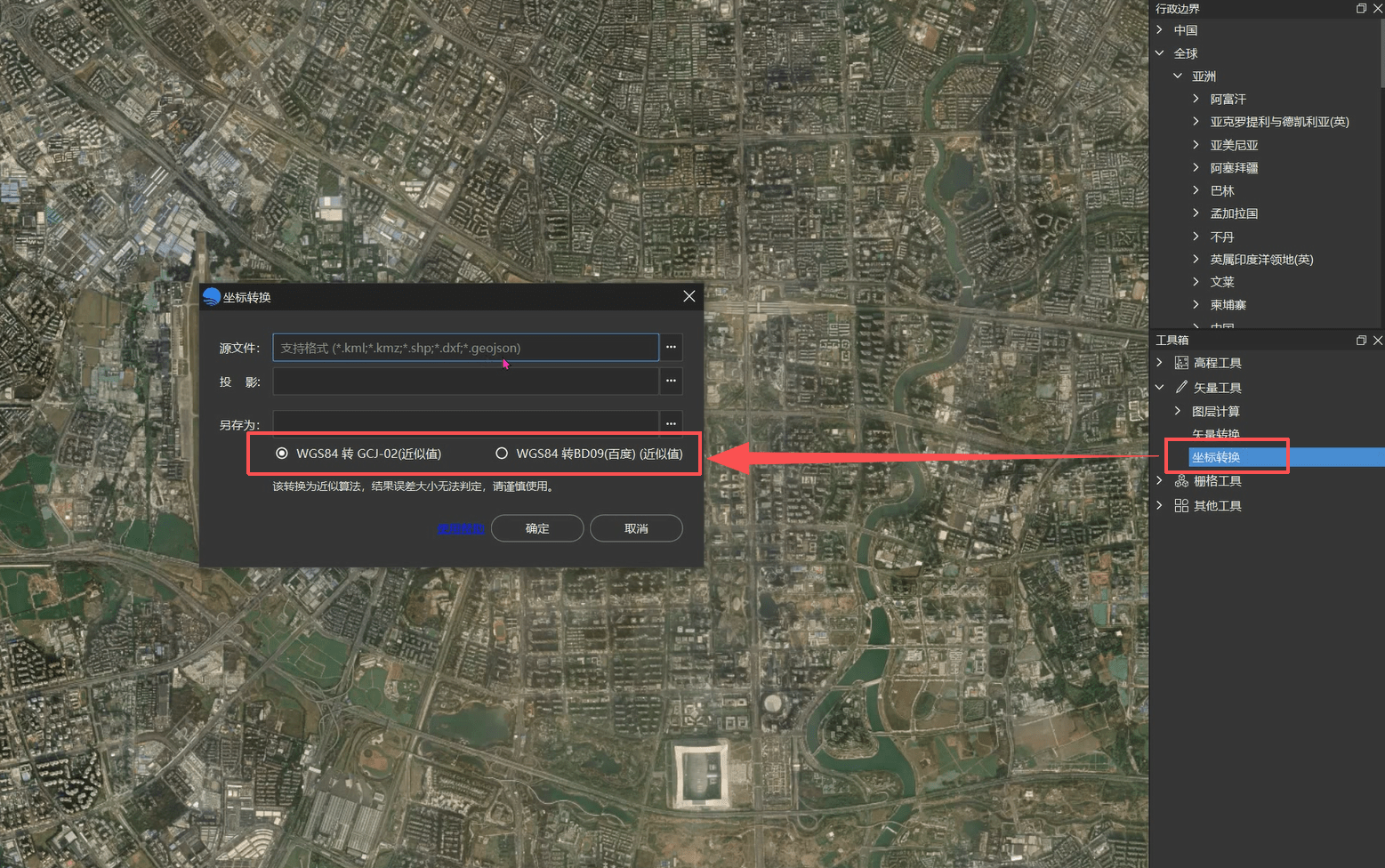Confirm the conversion with 确定 button
The image size is (1385, 868).
point(537,528)
